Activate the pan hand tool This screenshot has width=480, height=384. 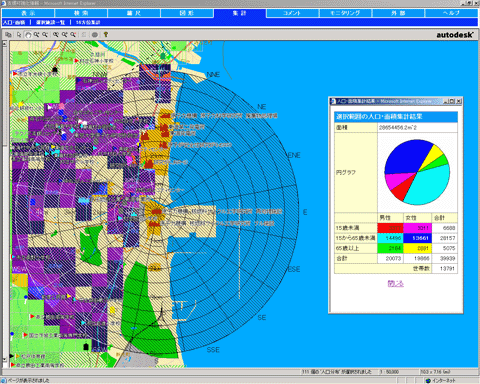(x=28, y=35)
